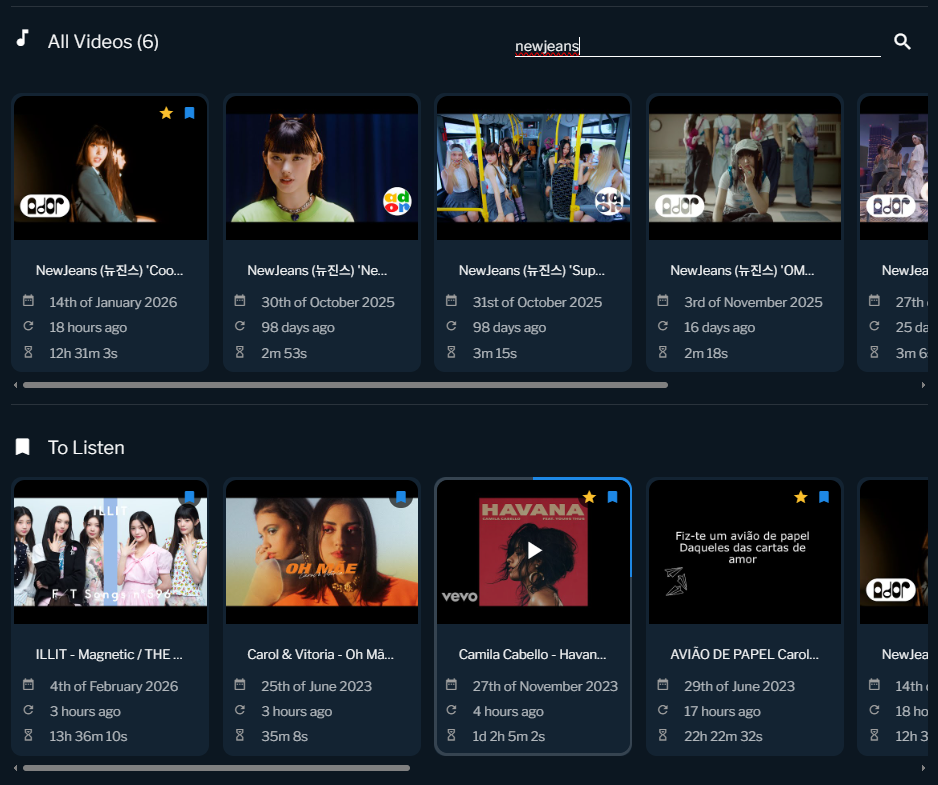Image resolution: width=938 pixels, height=785 pixels.
Task: Toggle favorite star on AVIÃO DE PAPEL card
Action: coord(801,497)
